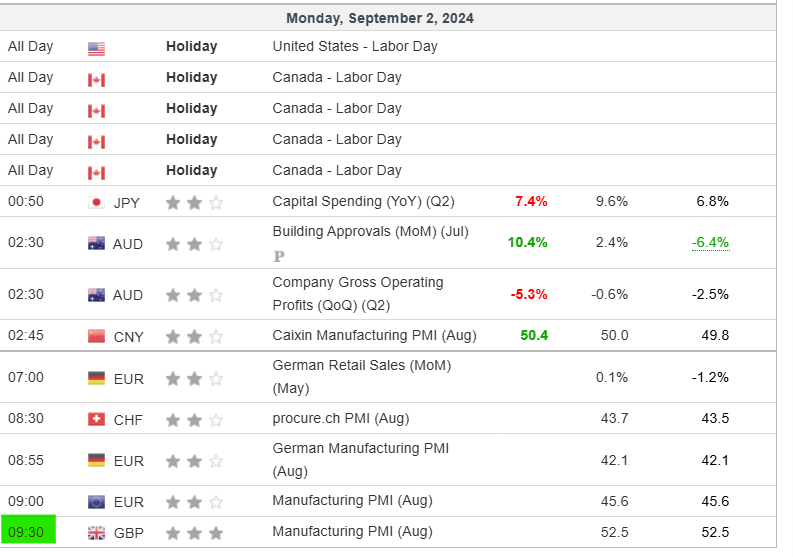The image size is (793, 557).
Task: Open Capital Spending (YoY) (Q2) event
Action: [363, 201]
